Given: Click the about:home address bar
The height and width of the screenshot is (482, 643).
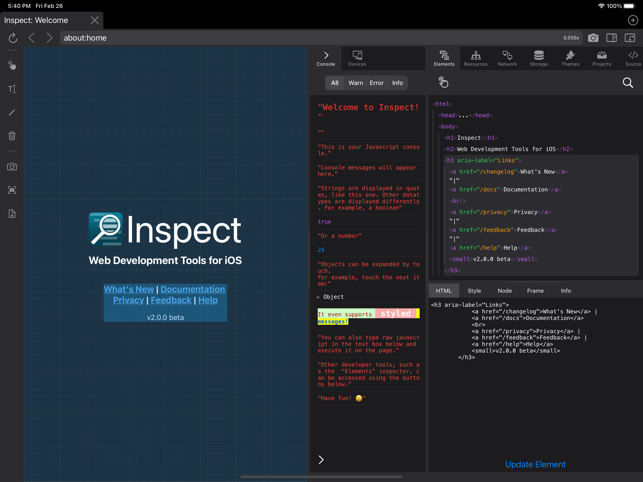Looking at the screenshot, I should (x=322, y=38).
